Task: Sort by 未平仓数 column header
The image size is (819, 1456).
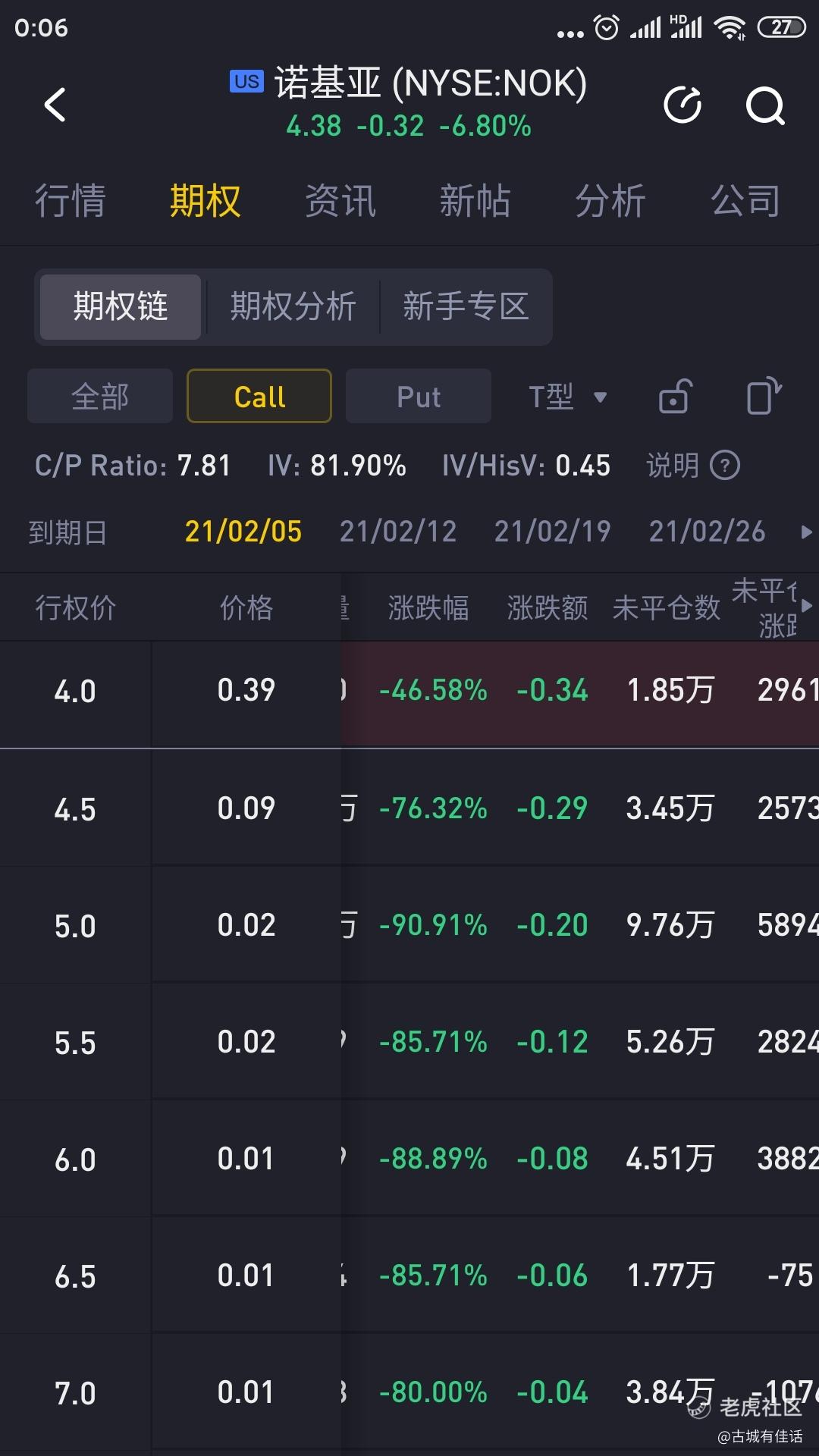Action: tap(666, 607)
